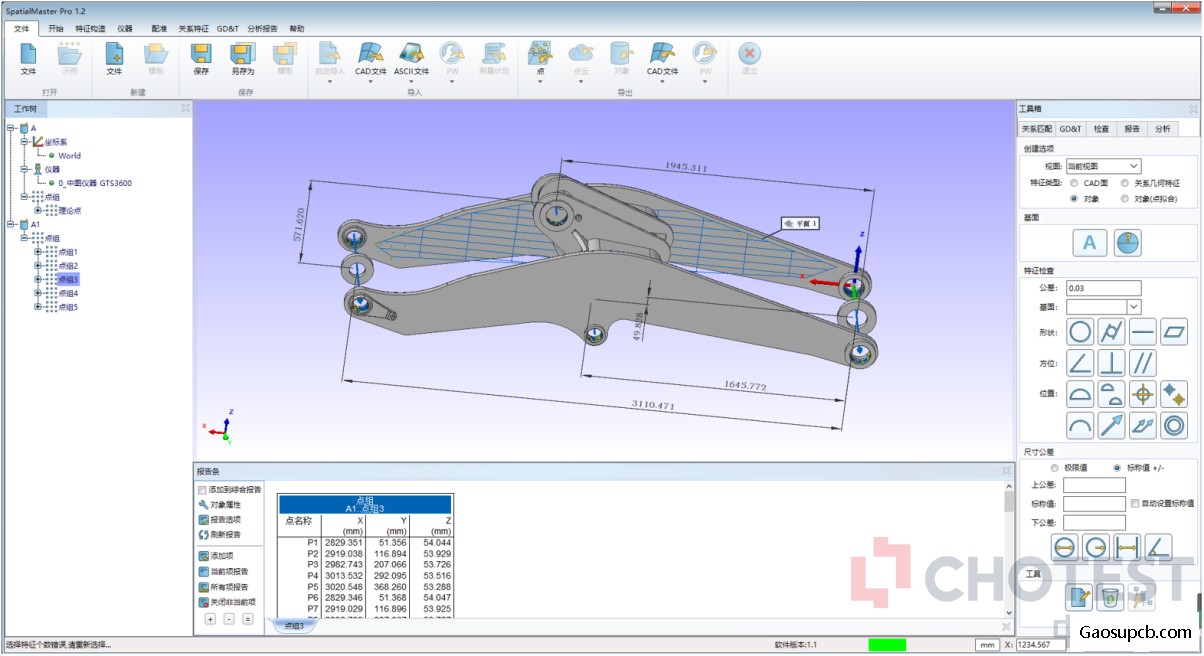Expand the 点组1 tree node
Image resolution: width=1204 pixels, height=656 pixels.
[38, 252]
